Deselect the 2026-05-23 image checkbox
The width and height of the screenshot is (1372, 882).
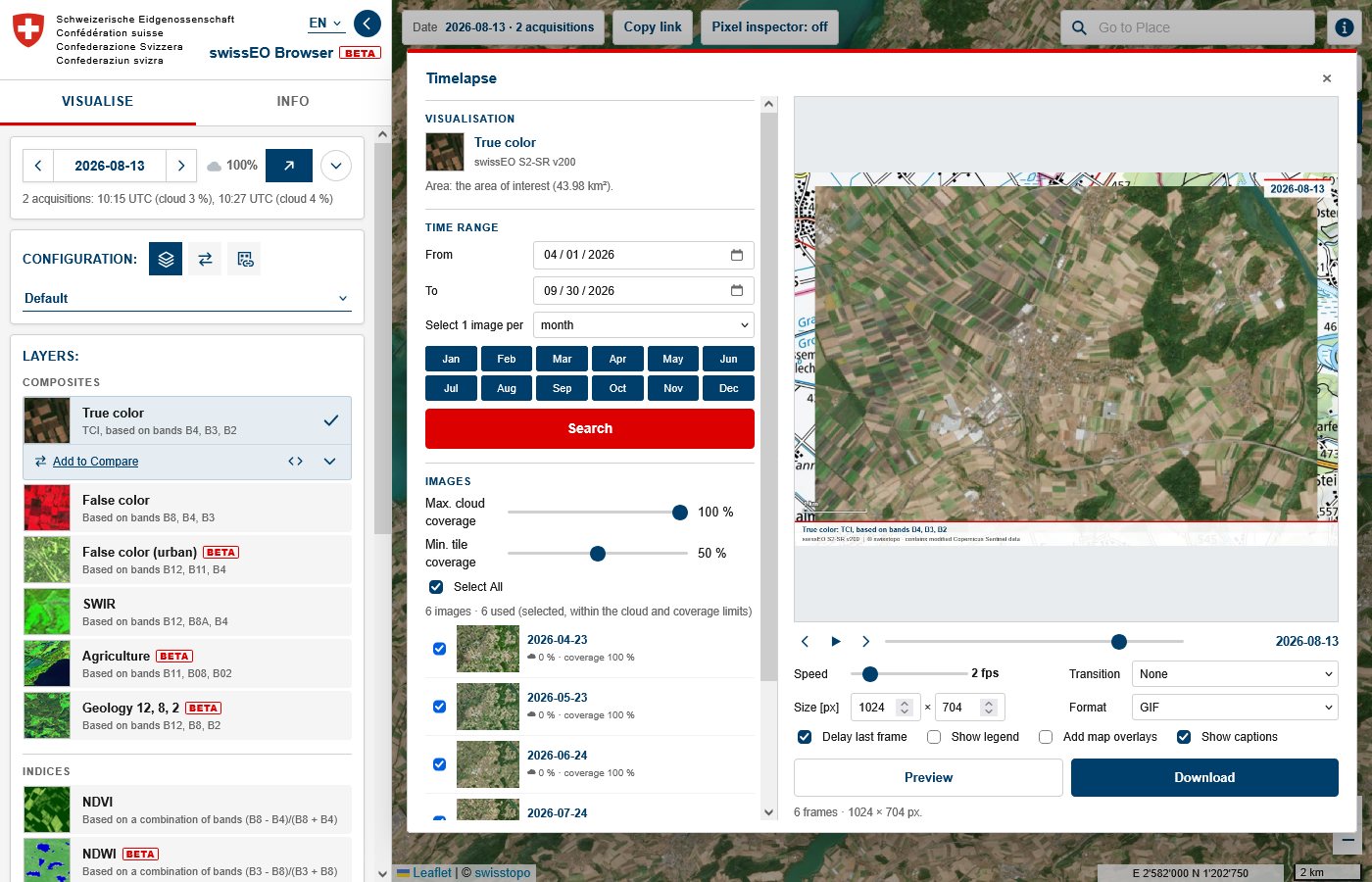[x=439, y=707]
